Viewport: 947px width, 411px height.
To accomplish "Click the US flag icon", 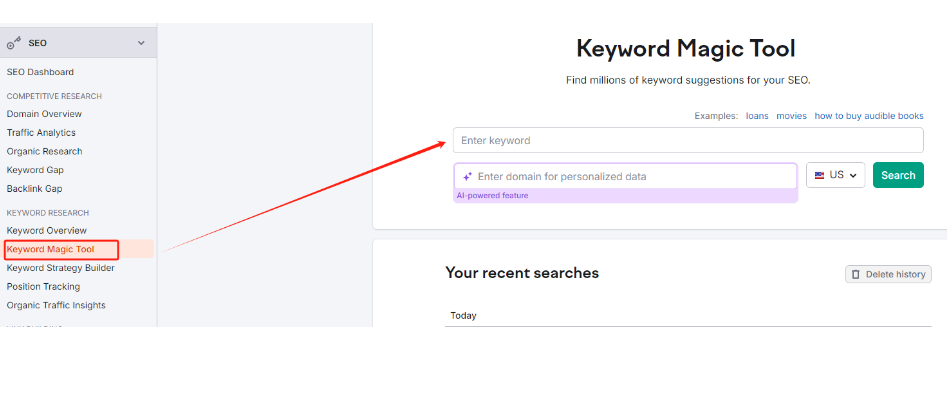I will pyautogui.click(x=820, y=175).
